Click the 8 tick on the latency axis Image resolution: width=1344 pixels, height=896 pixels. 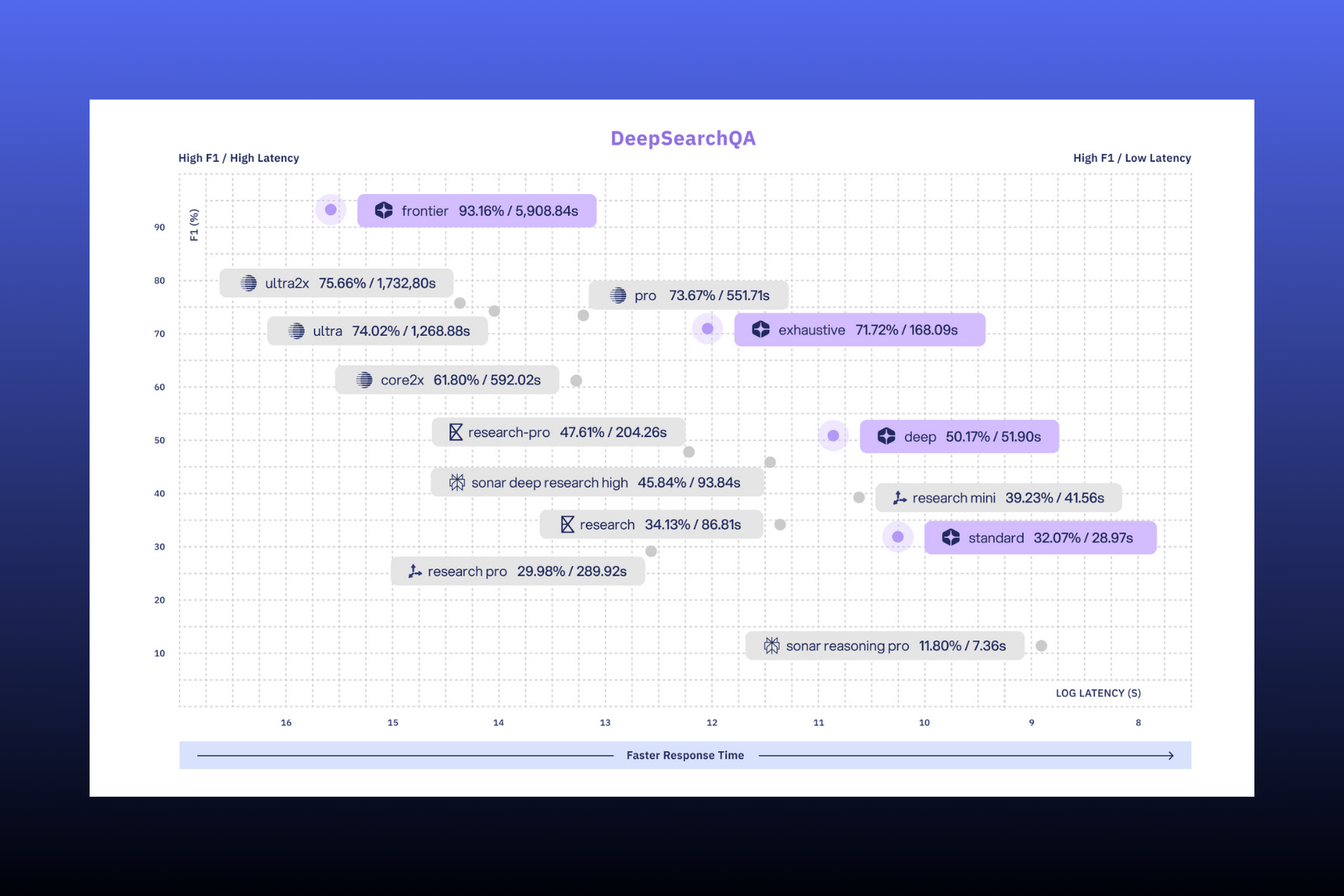[x=1138, y=722]
